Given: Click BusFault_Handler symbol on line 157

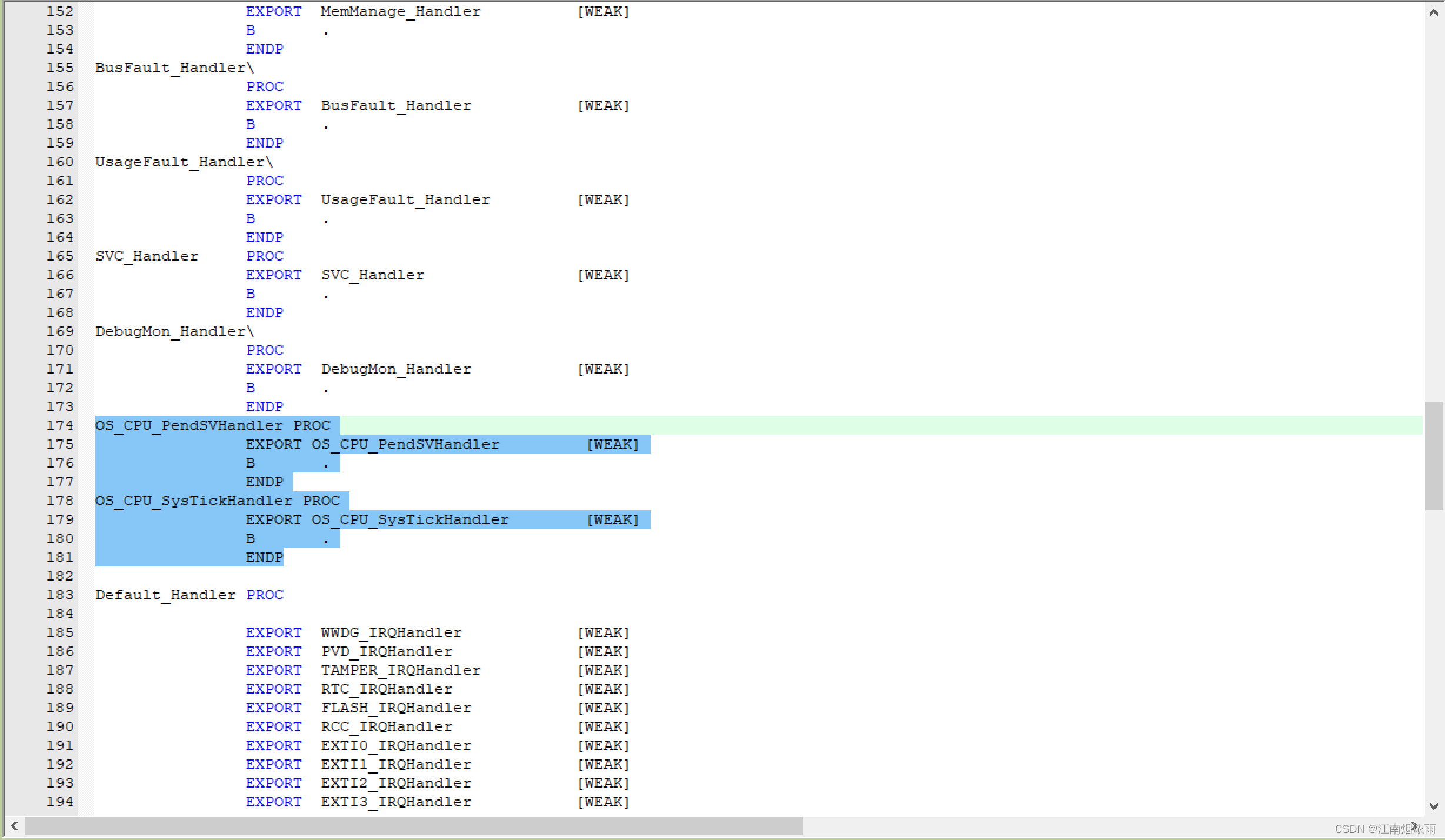Looking at the screenshot, I should point(396,106).
